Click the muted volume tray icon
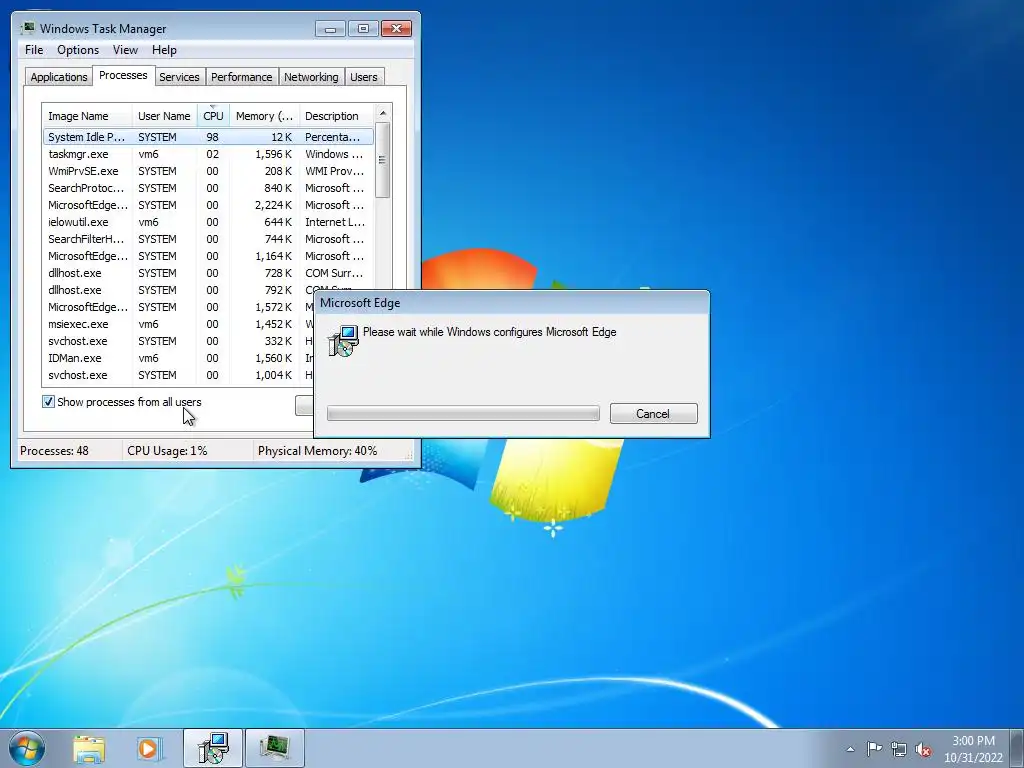 tap(923, 749)
